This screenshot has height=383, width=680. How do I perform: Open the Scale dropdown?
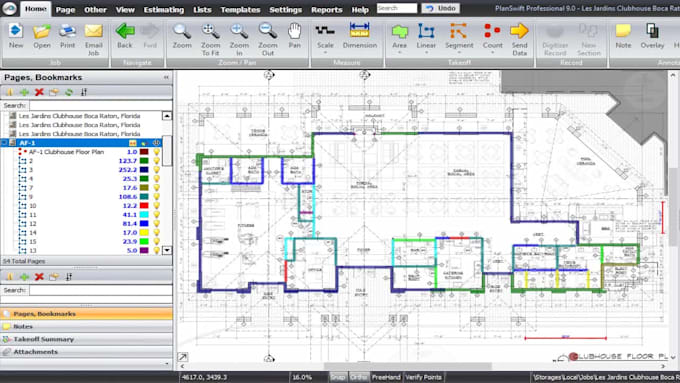tap(325, 53)
